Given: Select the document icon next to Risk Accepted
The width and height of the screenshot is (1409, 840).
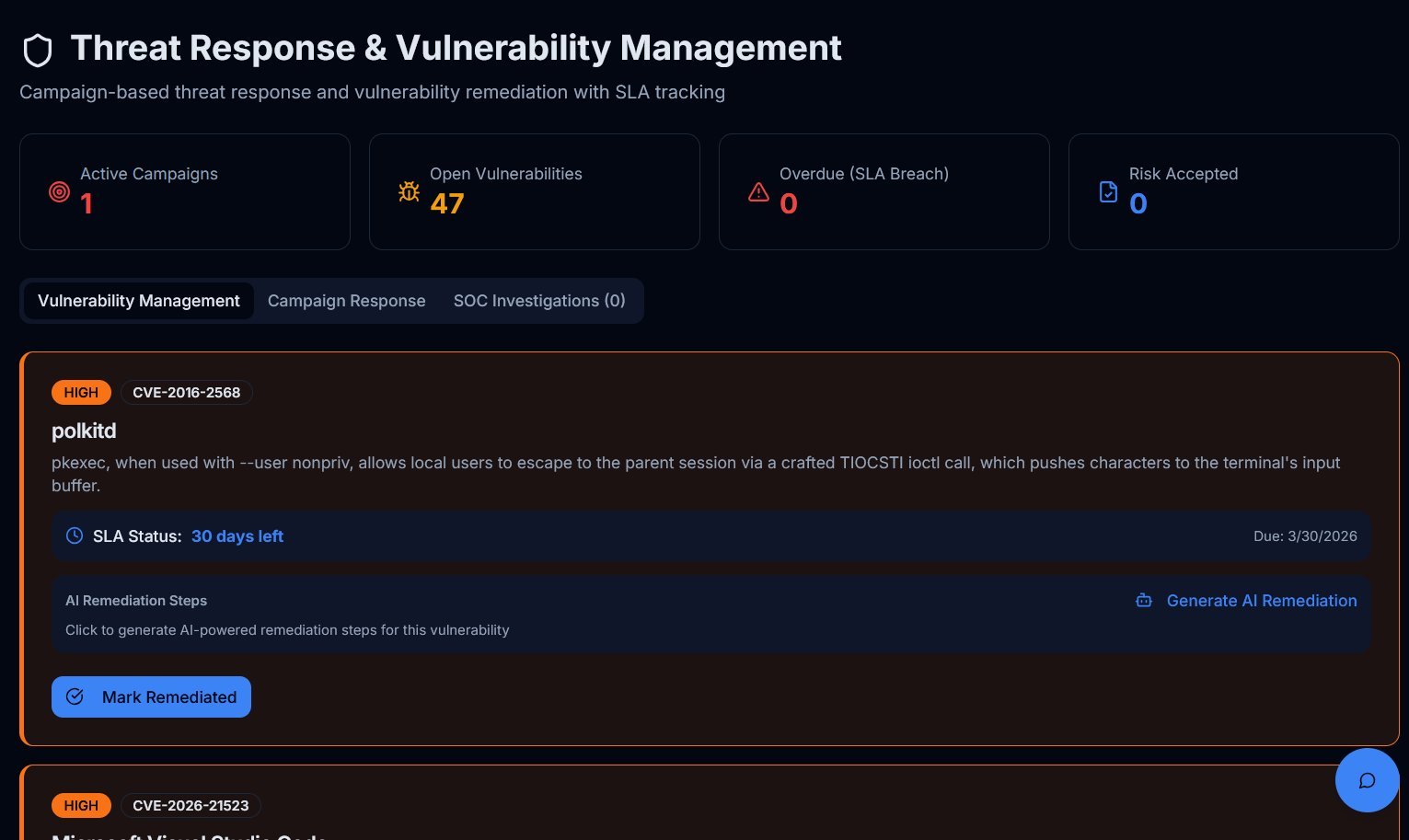Looking at the screenshot, I should click(1108, 191).
